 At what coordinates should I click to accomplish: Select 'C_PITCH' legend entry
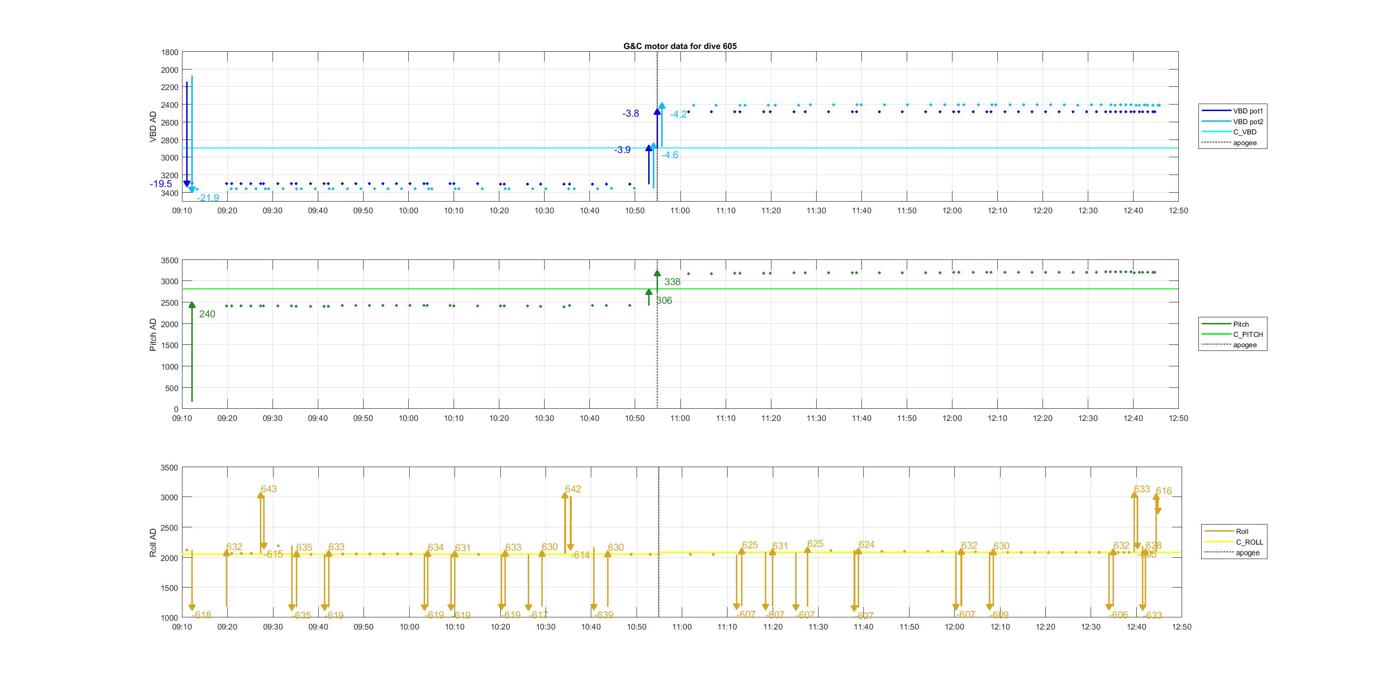point(1234,335)
